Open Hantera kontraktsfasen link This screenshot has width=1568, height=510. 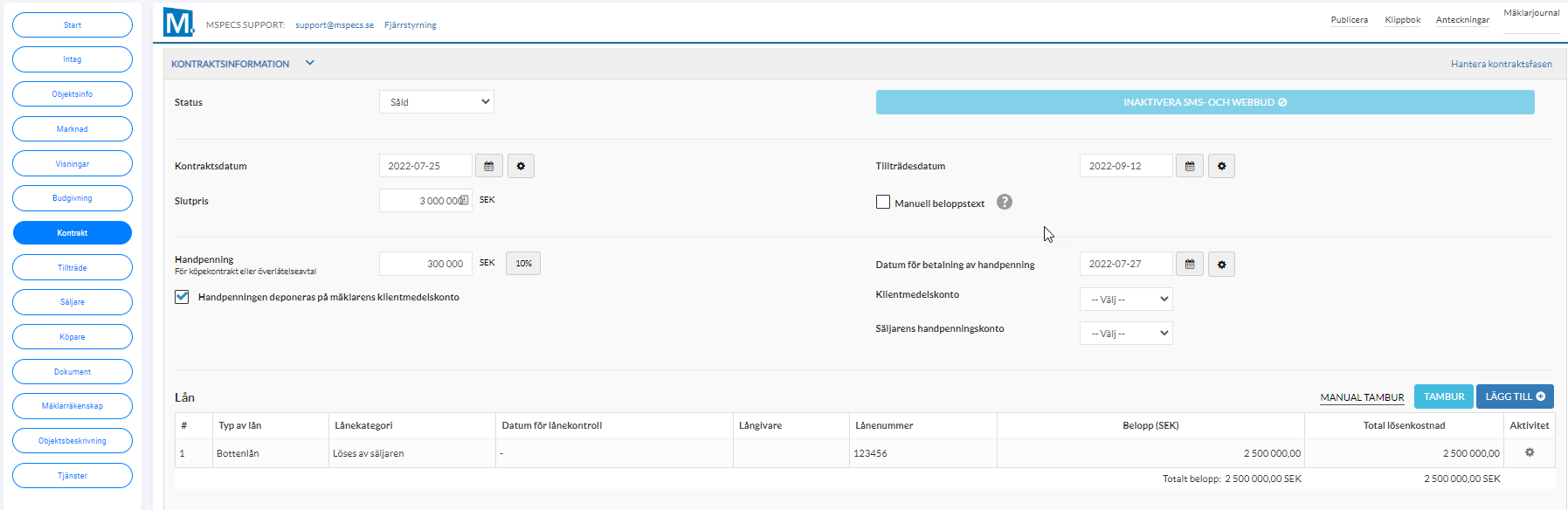(x=1502, y=64)
